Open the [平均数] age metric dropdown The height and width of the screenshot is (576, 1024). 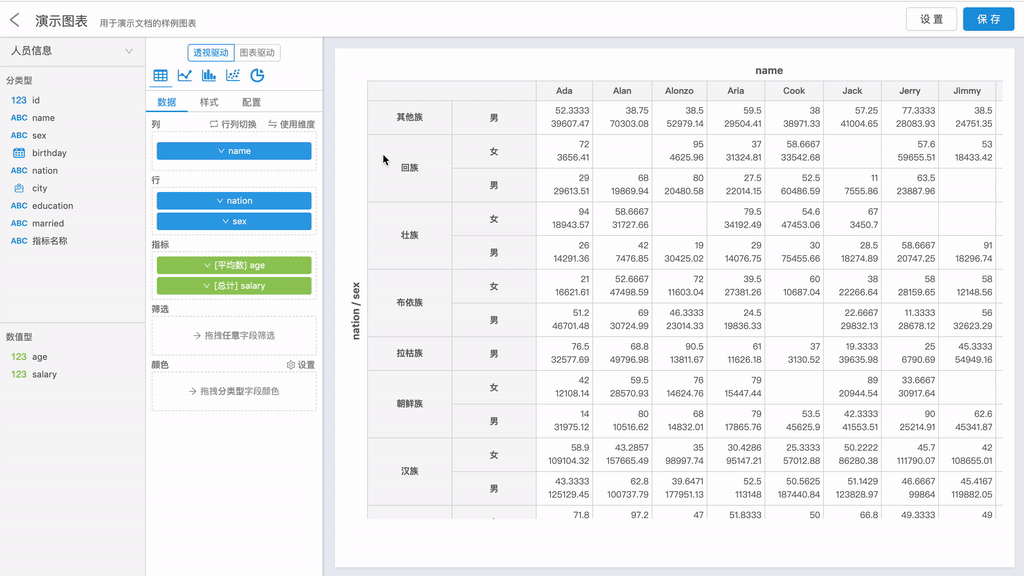pos(234,266)
